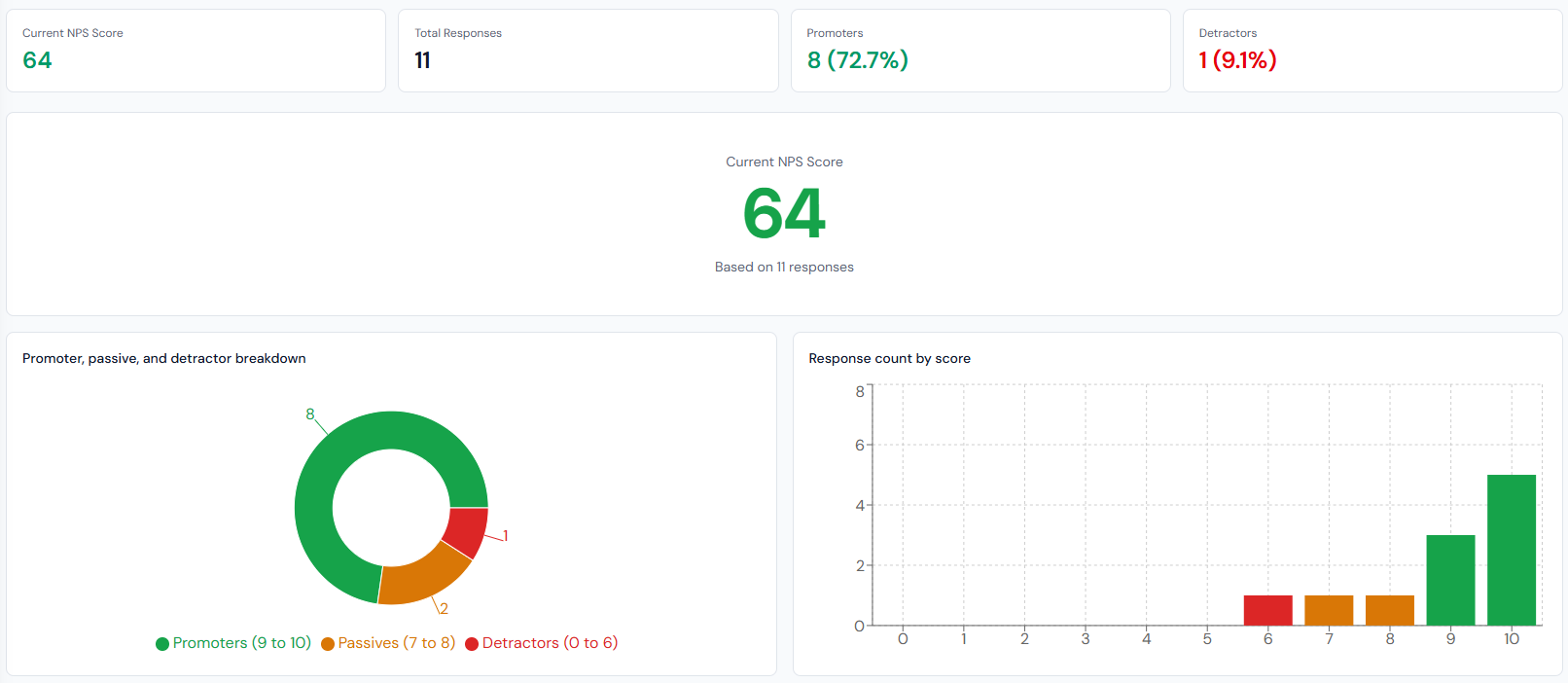Viewport: 1568px width, 683px height.
Task: Click the Promoters legend green dot
Action: 162,644
